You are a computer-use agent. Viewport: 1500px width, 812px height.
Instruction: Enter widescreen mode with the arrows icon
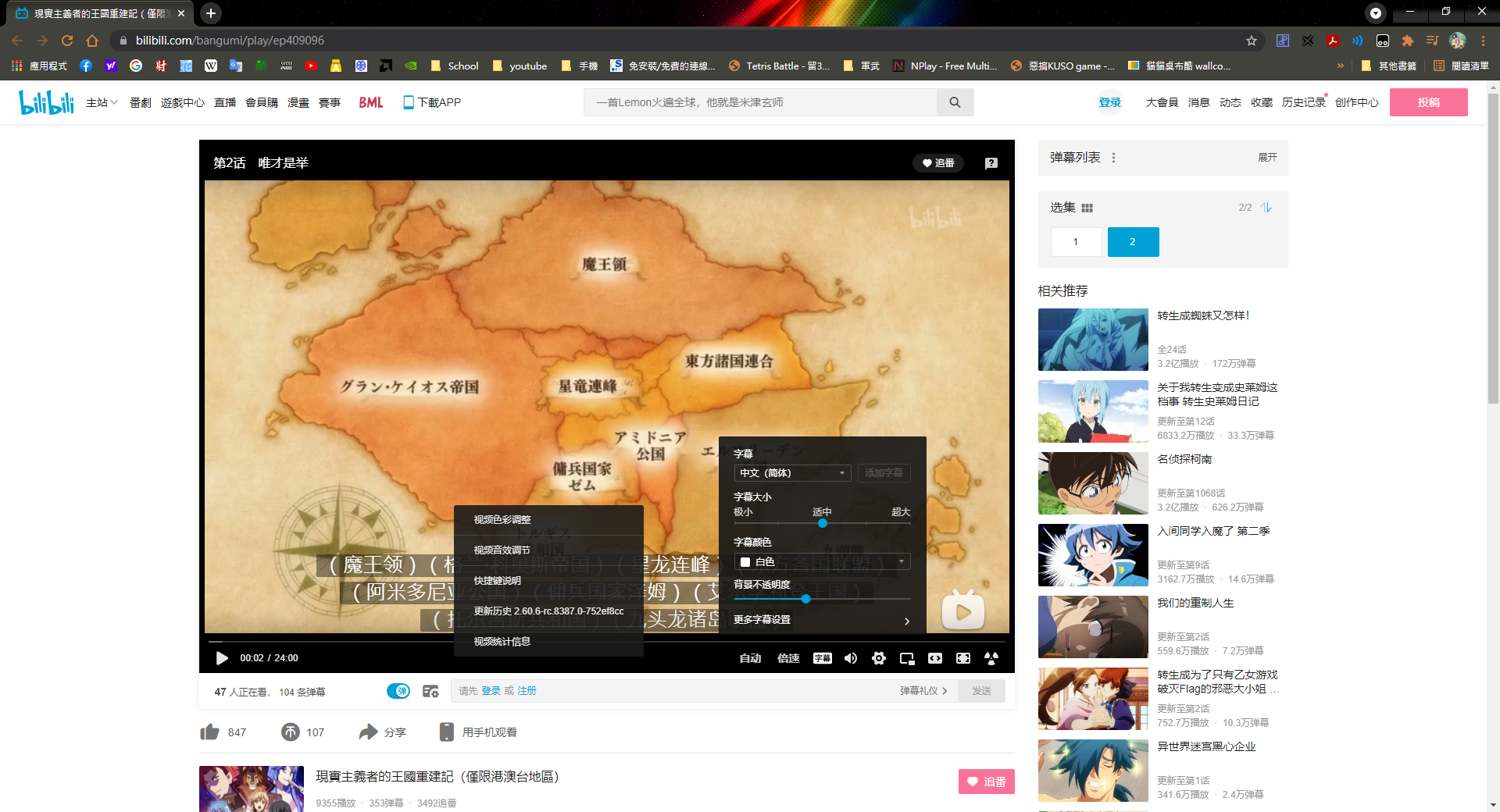935,658
